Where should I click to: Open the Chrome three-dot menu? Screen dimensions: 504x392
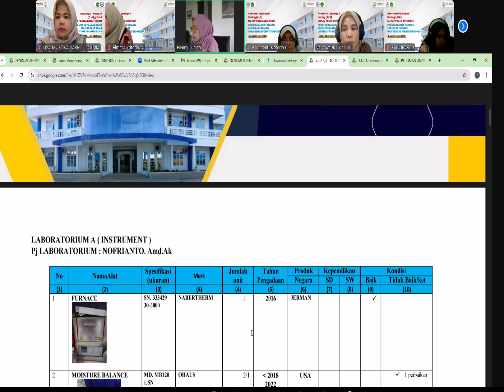(x=487, y=75)
